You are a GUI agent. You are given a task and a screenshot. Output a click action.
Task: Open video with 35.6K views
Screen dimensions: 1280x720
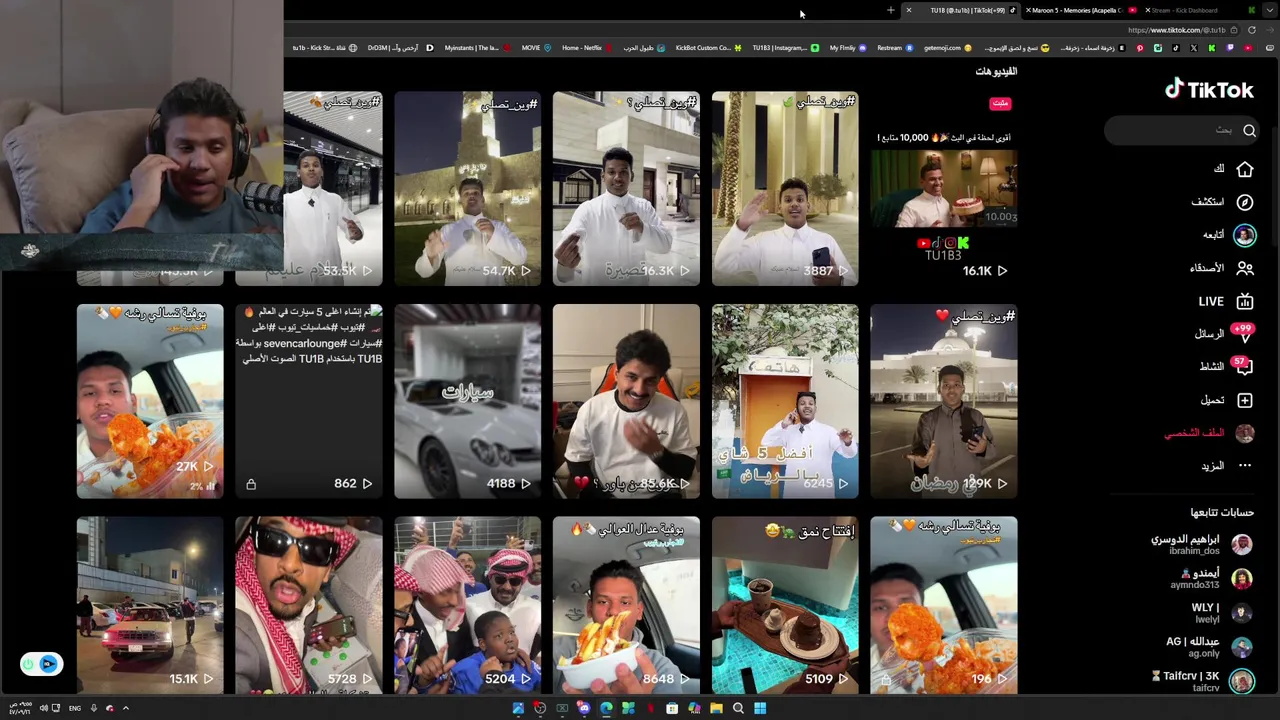point(626,401)
